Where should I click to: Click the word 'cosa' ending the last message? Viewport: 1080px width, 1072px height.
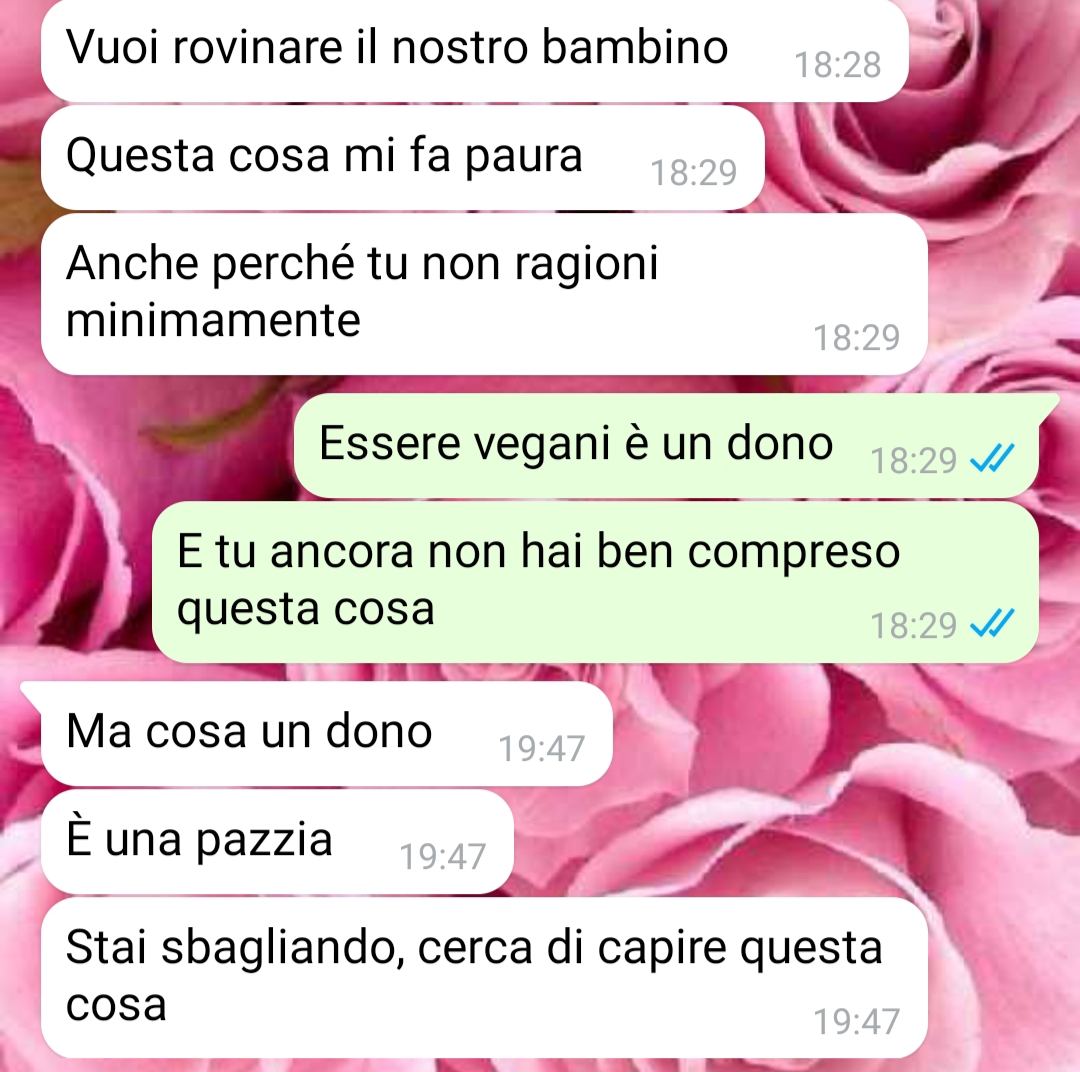(x=116, y=1006)
